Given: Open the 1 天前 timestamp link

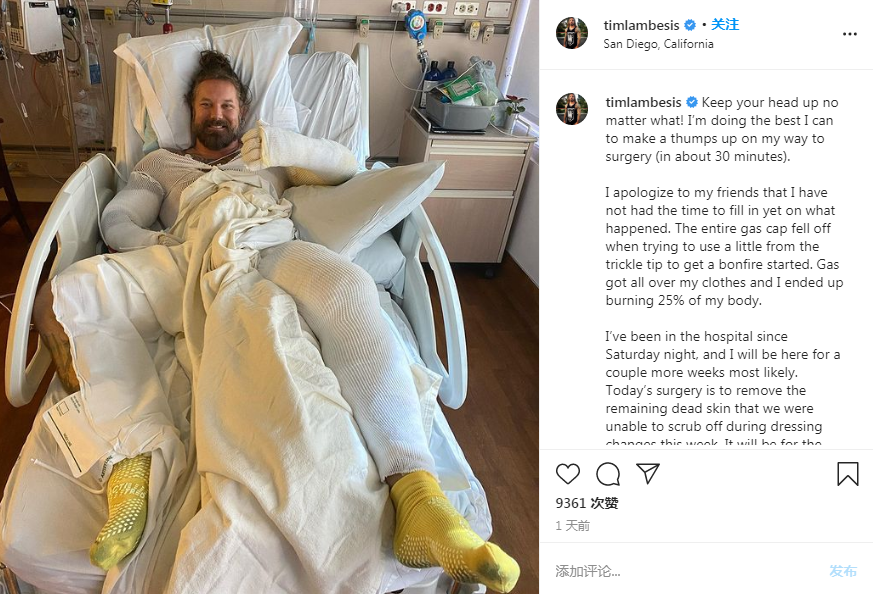Looking at the screenshot, I should coord(572,526).
